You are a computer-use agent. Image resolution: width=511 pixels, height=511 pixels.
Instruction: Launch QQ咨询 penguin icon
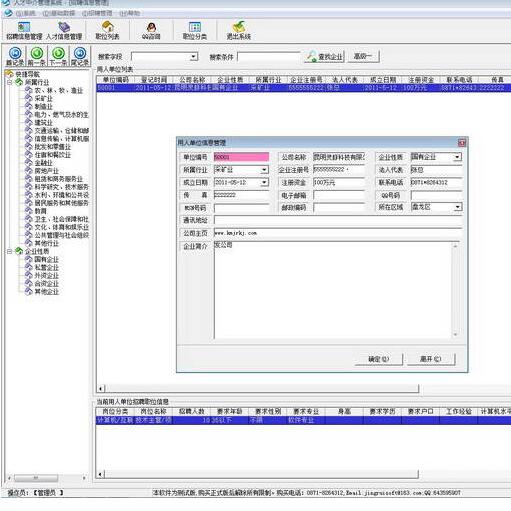(151, 31)
